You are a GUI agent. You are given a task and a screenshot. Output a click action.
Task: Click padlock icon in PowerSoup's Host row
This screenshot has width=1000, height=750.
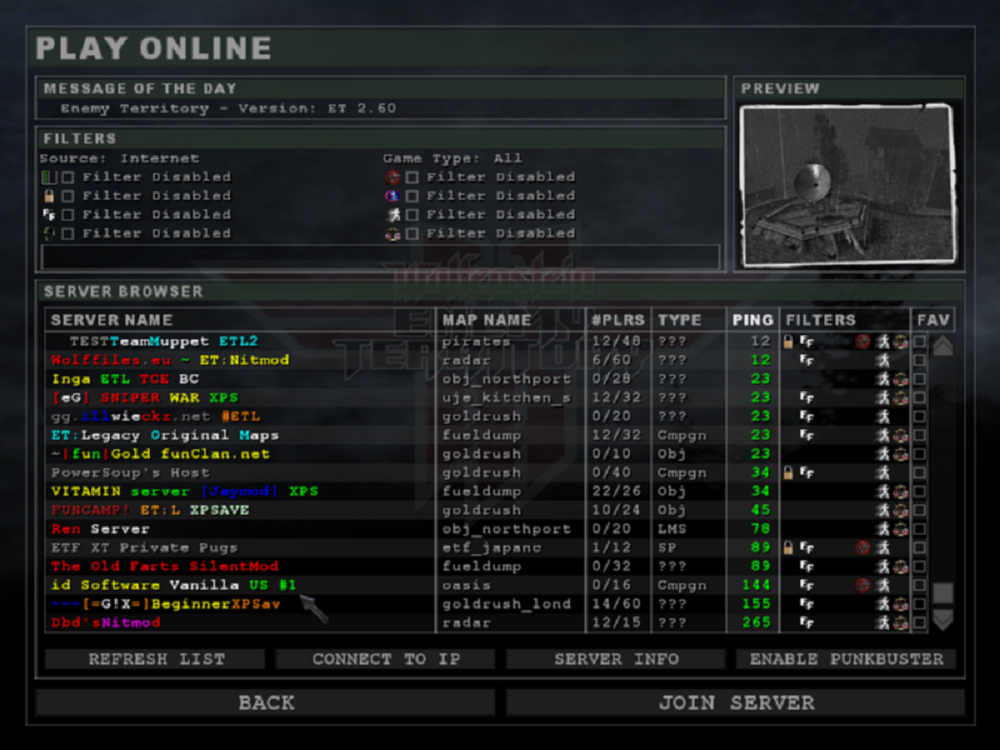(788, 473)
